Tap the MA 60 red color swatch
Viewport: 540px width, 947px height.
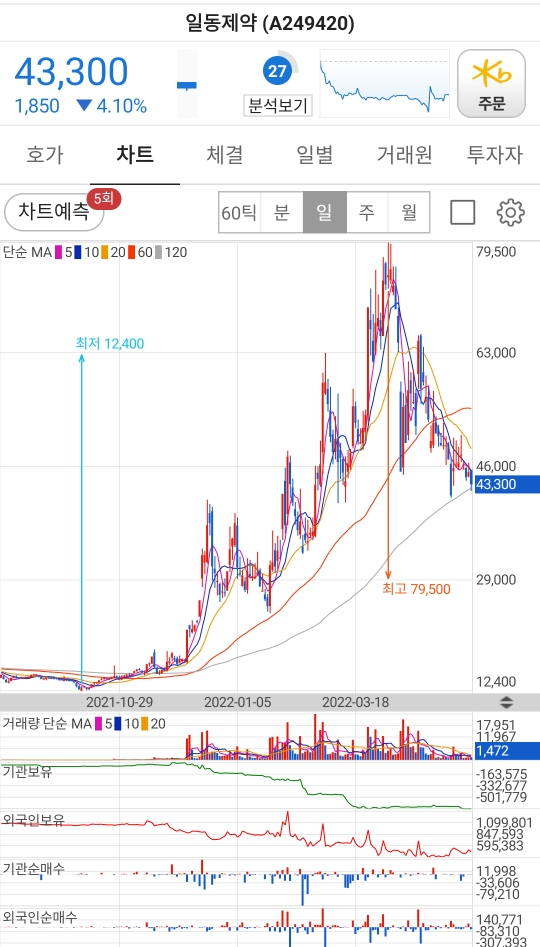coord(131,252)
